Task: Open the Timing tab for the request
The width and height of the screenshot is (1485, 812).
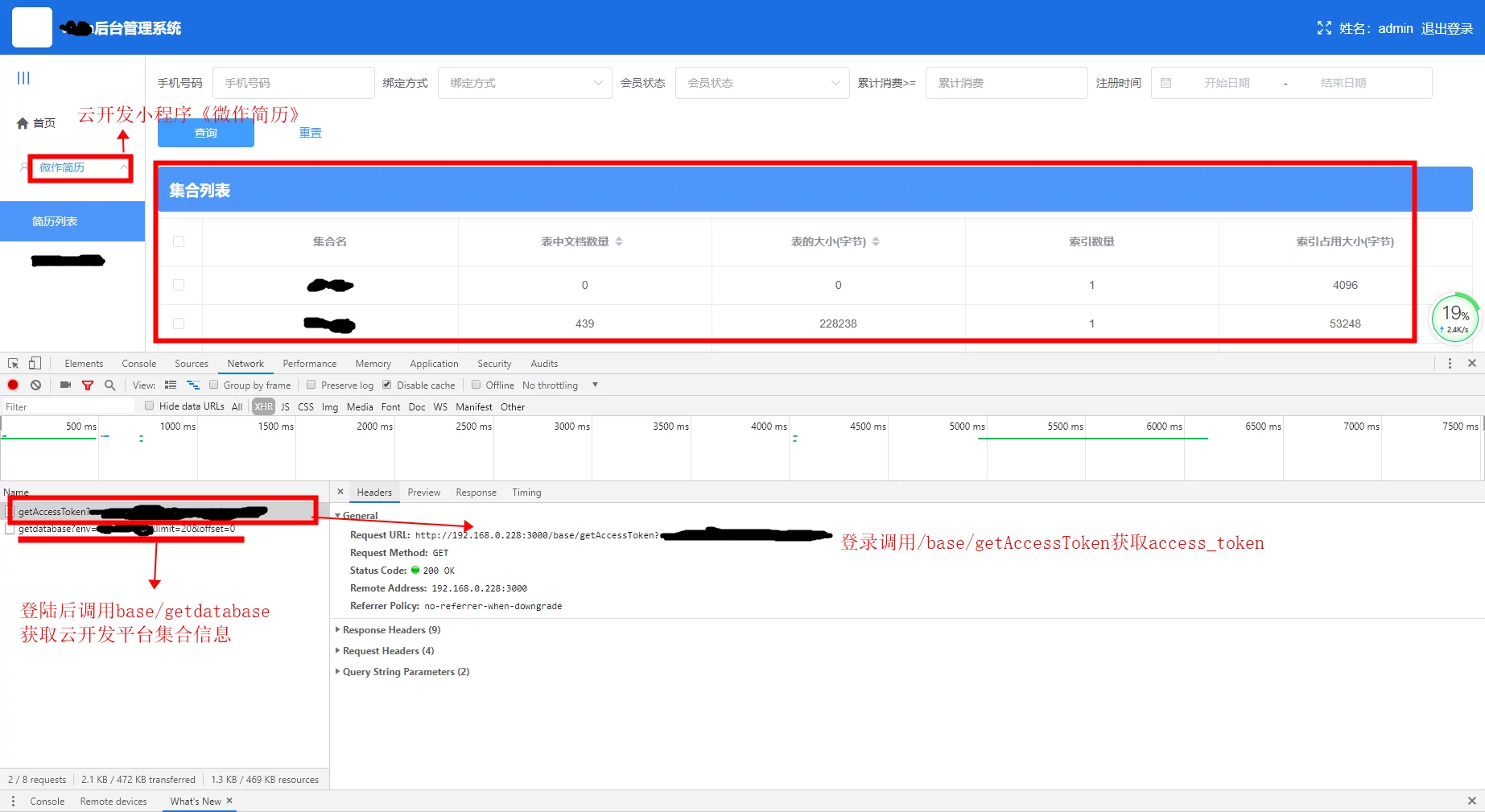Action: tap(527, 493)
